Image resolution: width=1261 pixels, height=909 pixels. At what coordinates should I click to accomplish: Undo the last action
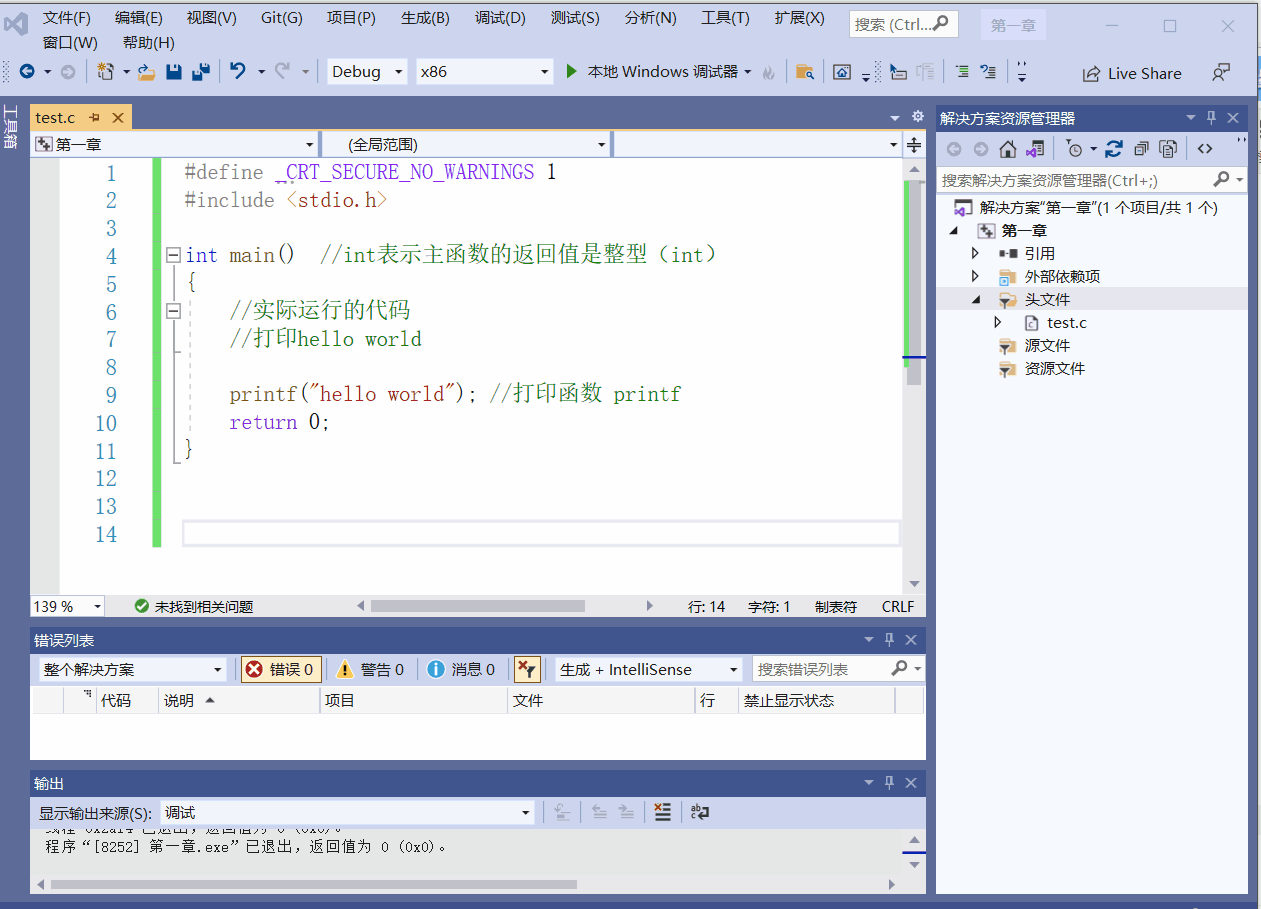[x=238, y=71]
